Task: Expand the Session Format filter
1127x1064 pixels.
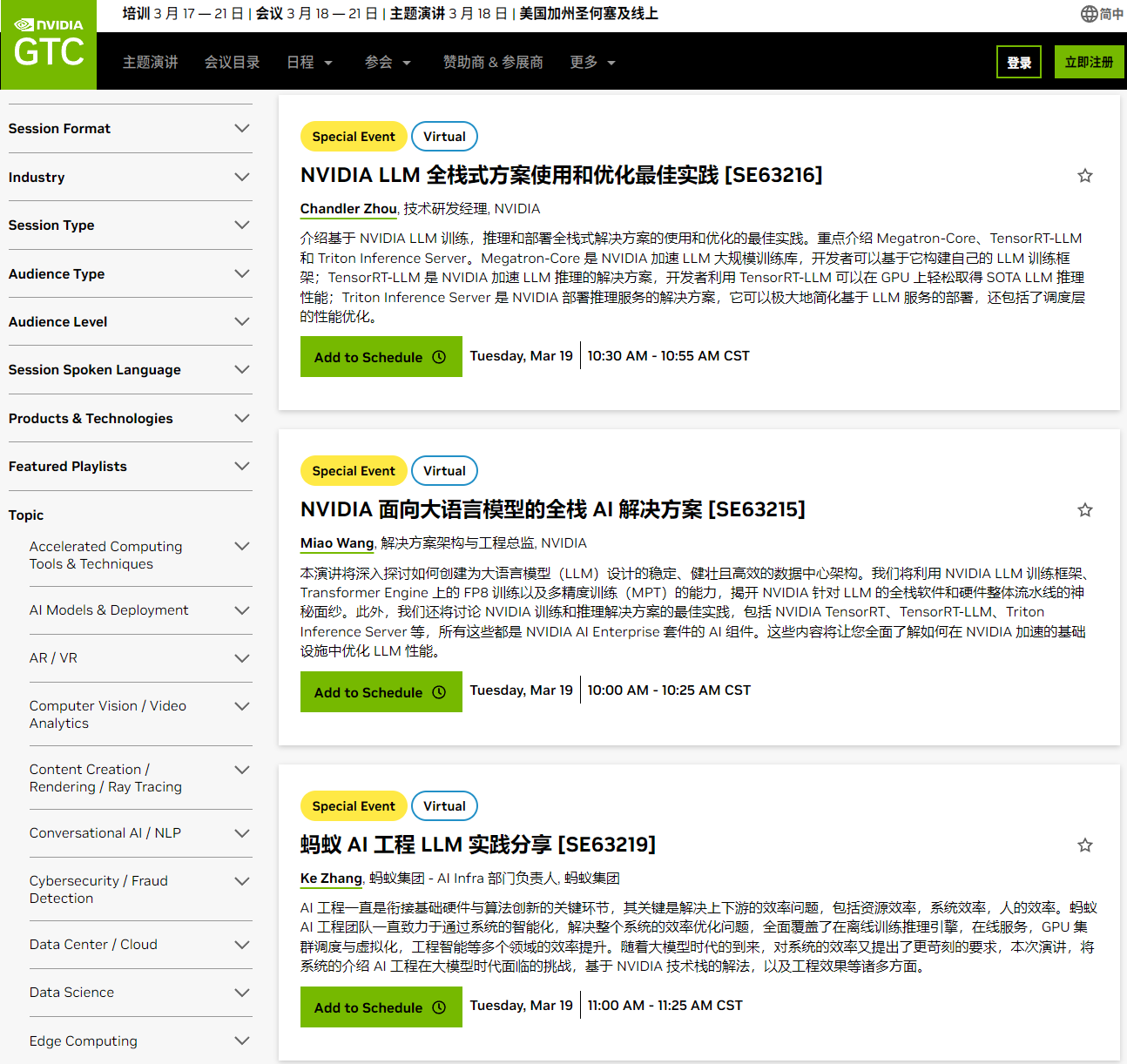Action: pos(129,129)
